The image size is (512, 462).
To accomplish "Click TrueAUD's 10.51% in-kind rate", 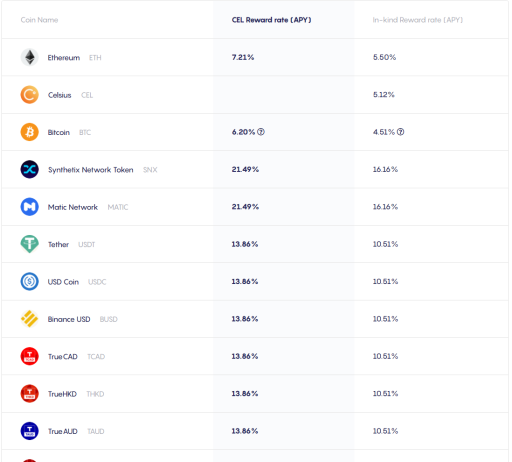I will [x=385, y=431].
